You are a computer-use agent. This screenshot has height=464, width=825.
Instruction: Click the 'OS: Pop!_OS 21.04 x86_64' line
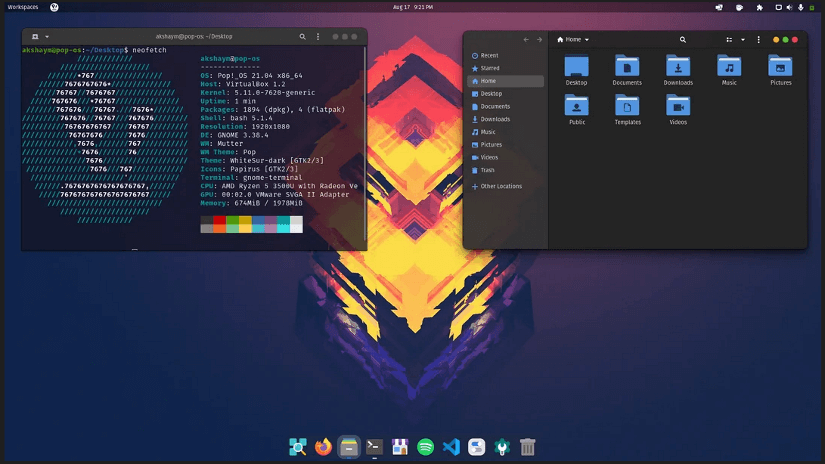click(x=251, y=76)
